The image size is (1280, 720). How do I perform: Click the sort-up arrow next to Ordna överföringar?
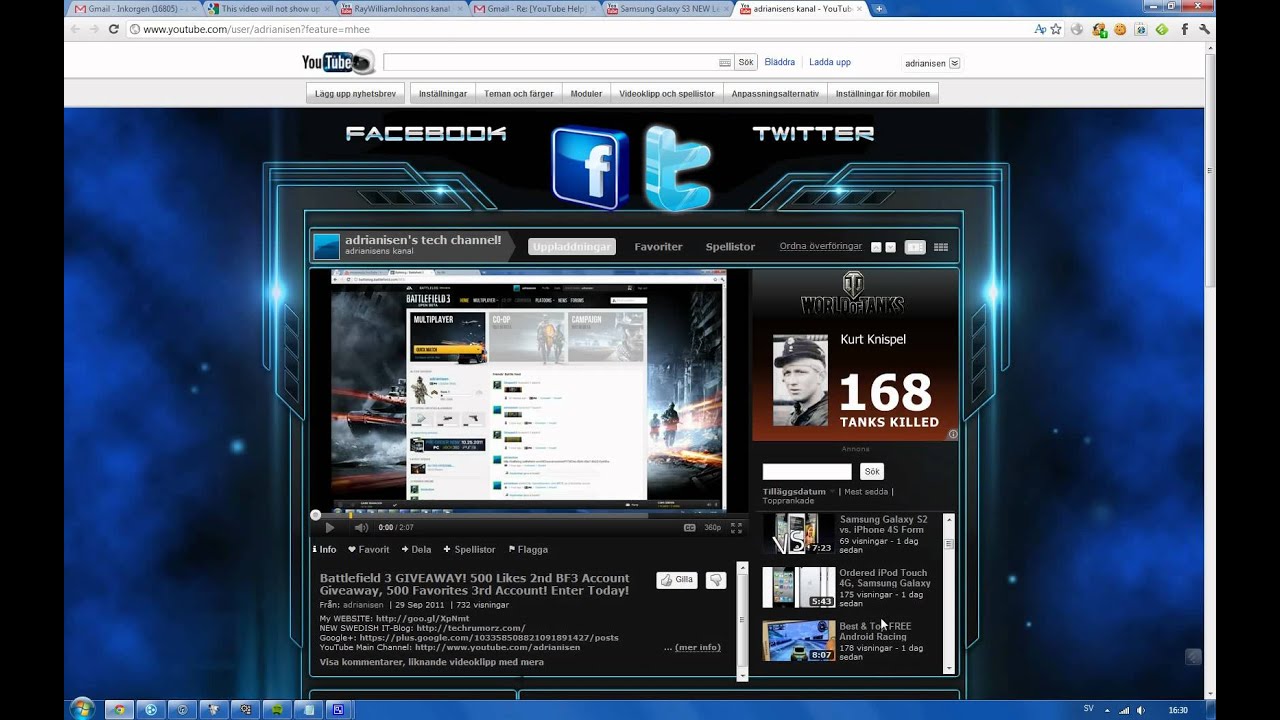(876, 247)
